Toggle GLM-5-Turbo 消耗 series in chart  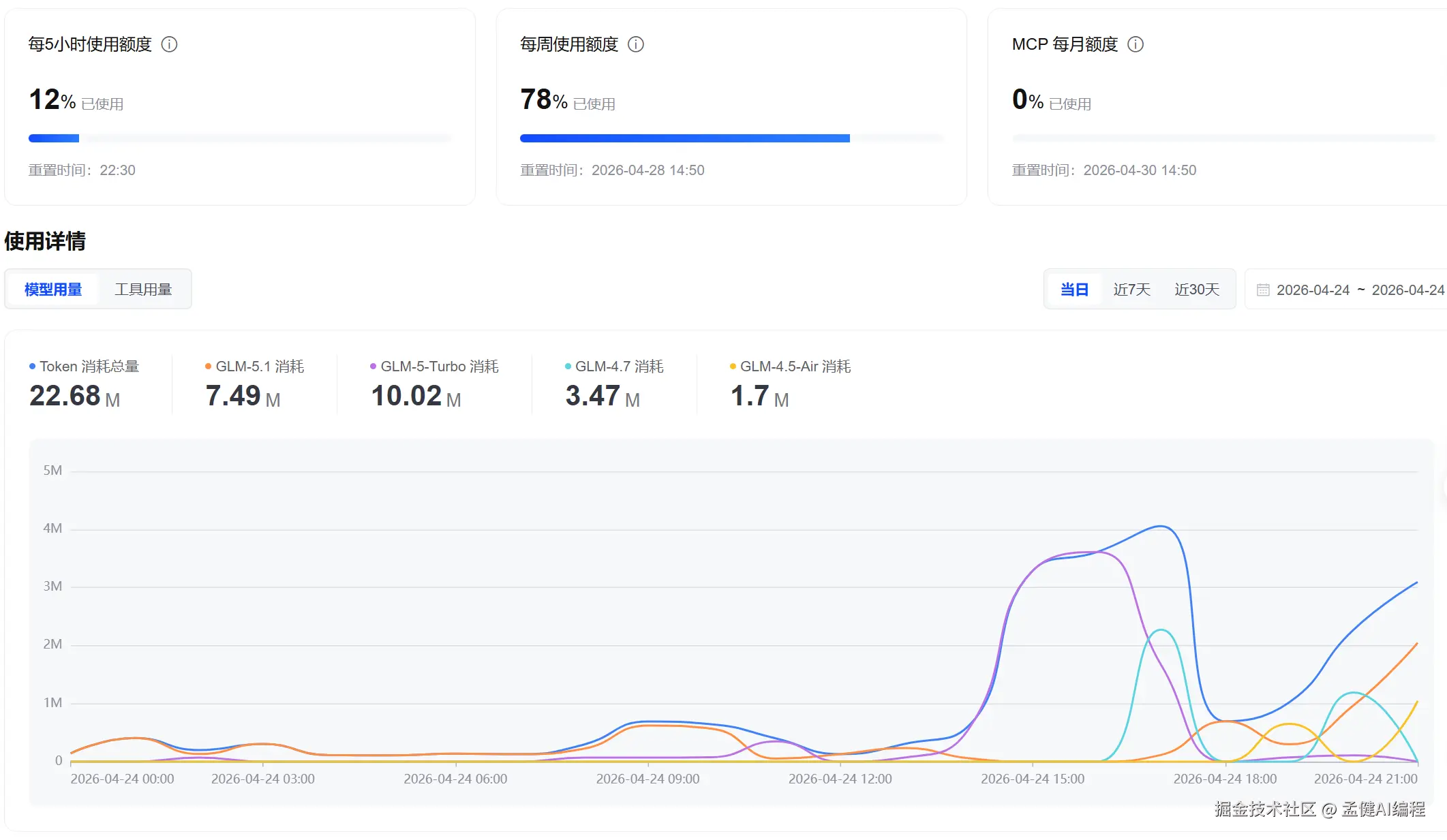click(439, 367)
